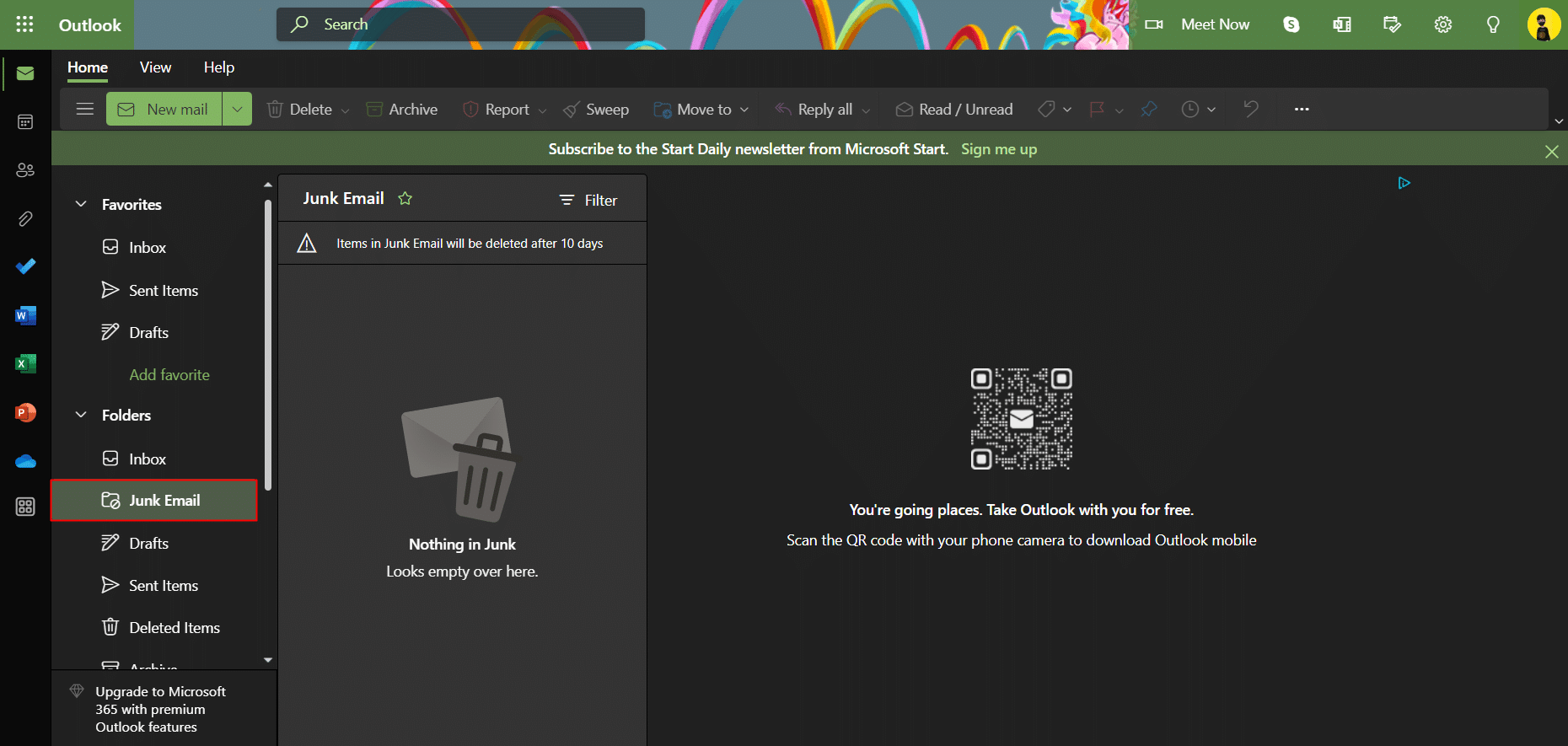This screenshot has width=1568, height=746.
Task: Open the Categorize dropdown arrow
Action: pyautogui.click(x=1067, y=110)
